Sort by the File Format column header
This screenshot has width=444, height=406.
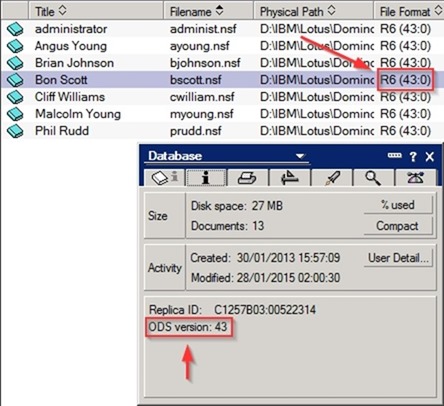tap(409, 12)
